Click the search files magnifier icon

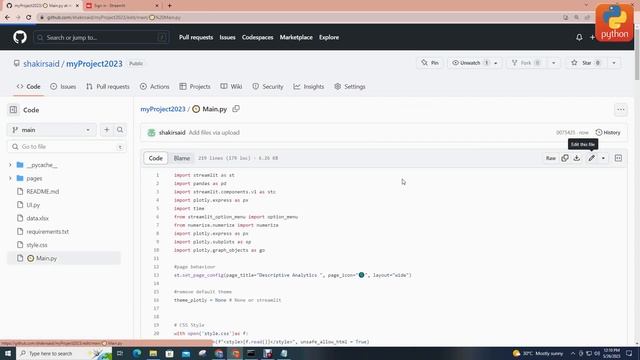pyautogui.click(x=120, y=130)
